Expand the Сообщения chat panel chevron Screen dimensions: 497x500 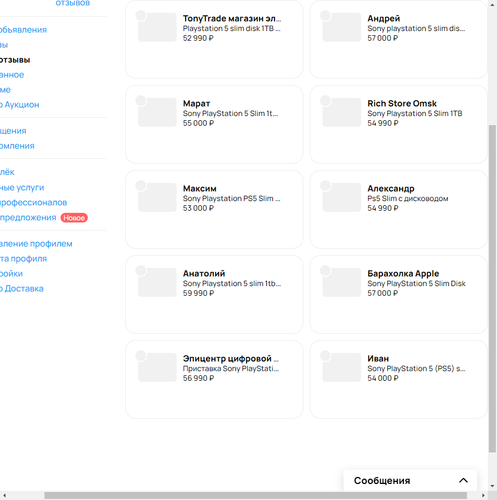click(x=463, y=480)
